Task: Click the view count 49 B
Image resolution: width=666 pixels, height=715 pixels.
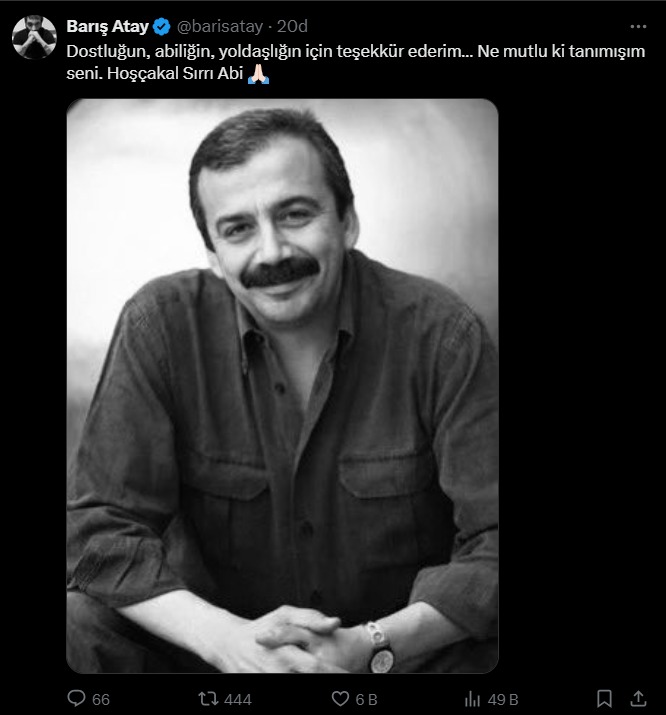Action: pyautogui.click(x=503, y=699)
